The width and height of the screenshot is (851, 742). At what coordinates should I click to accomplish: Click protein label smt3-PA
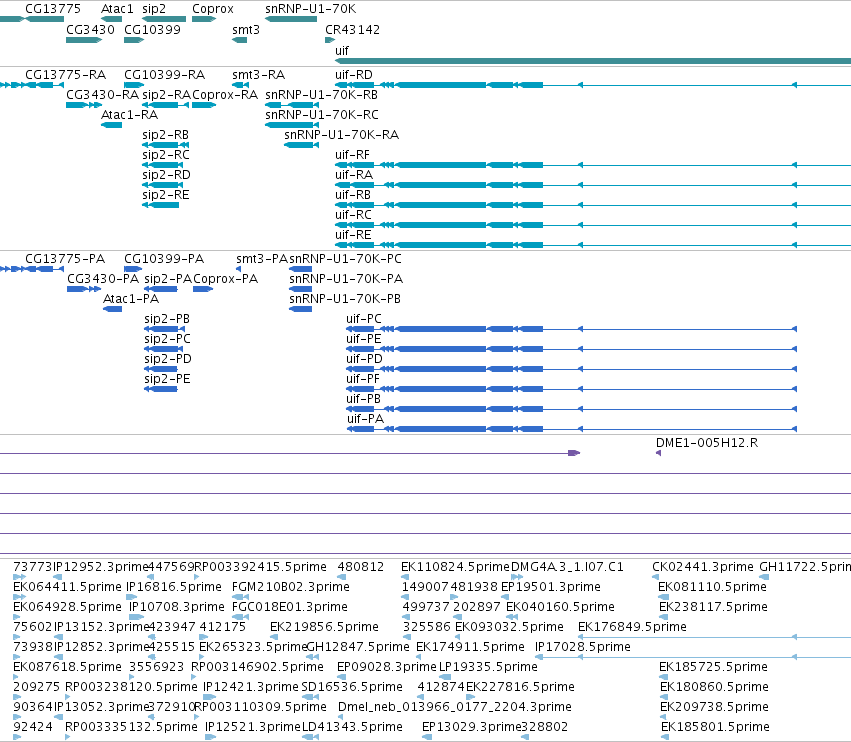(262, 258)
